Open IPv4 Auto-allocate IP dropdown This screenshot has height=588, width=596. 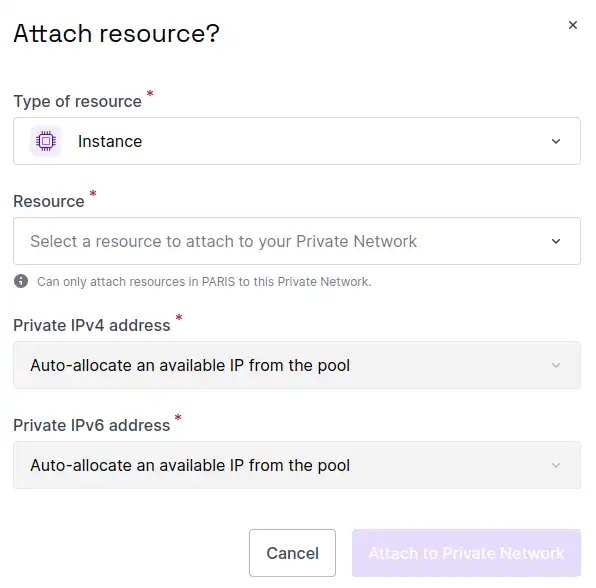[x=297, y=365]
